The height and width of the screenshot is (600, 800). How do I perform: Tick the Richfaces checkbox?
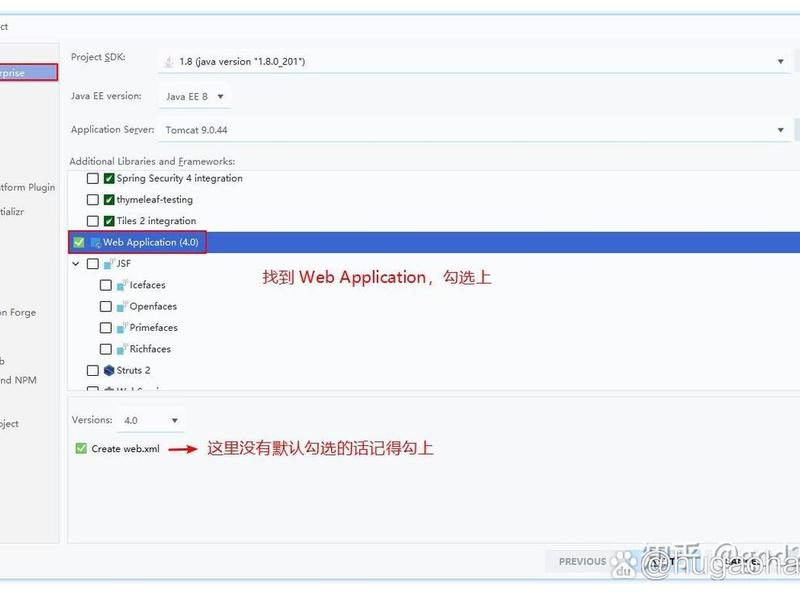[x=106, y=349]
